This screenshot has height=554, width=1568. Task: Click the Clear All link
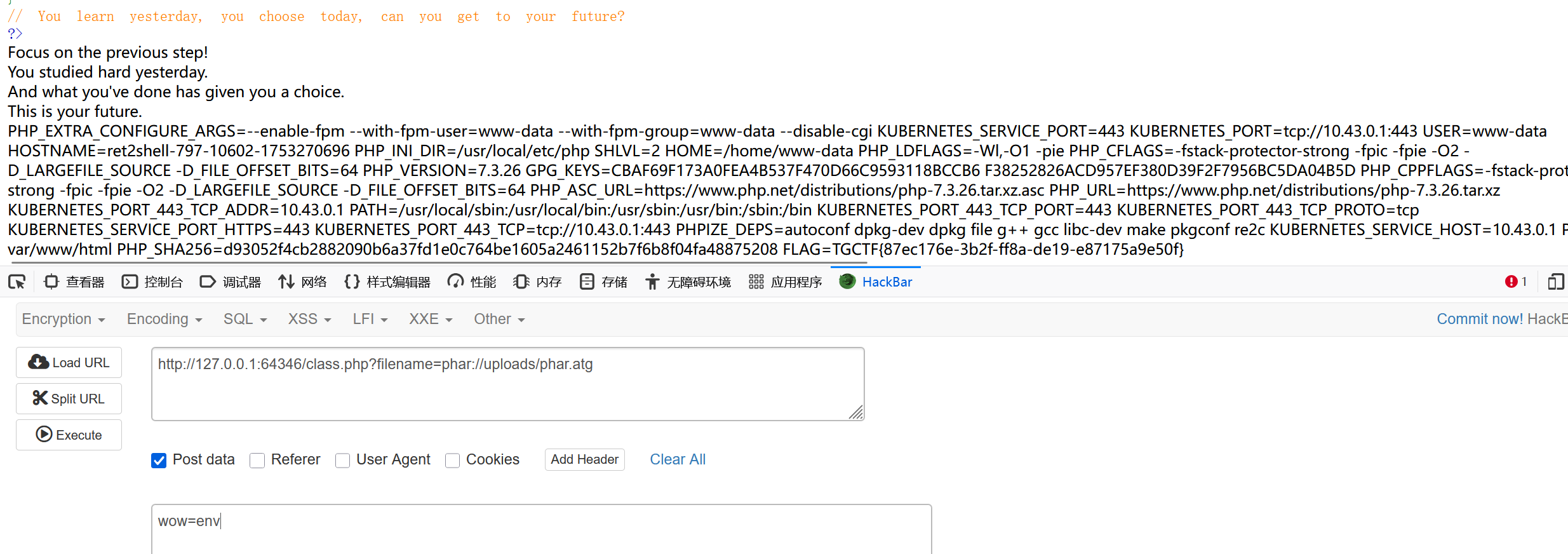678,459
